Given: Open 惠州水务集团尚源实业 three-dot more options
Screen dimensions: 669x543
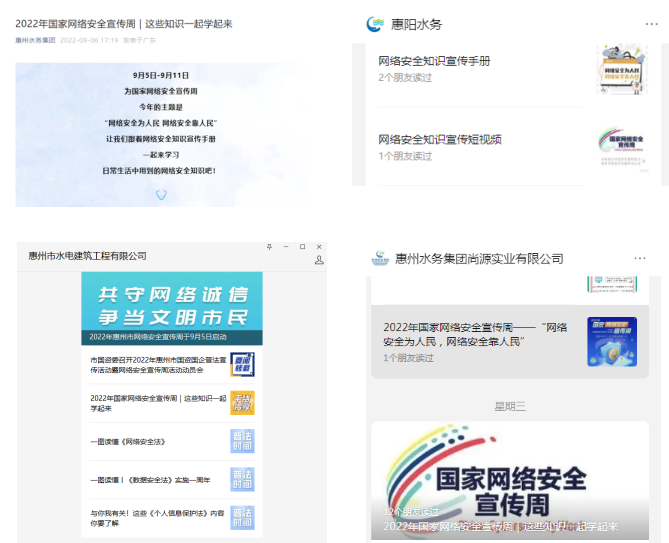Looking at the screenshot, I should (640, 259).
